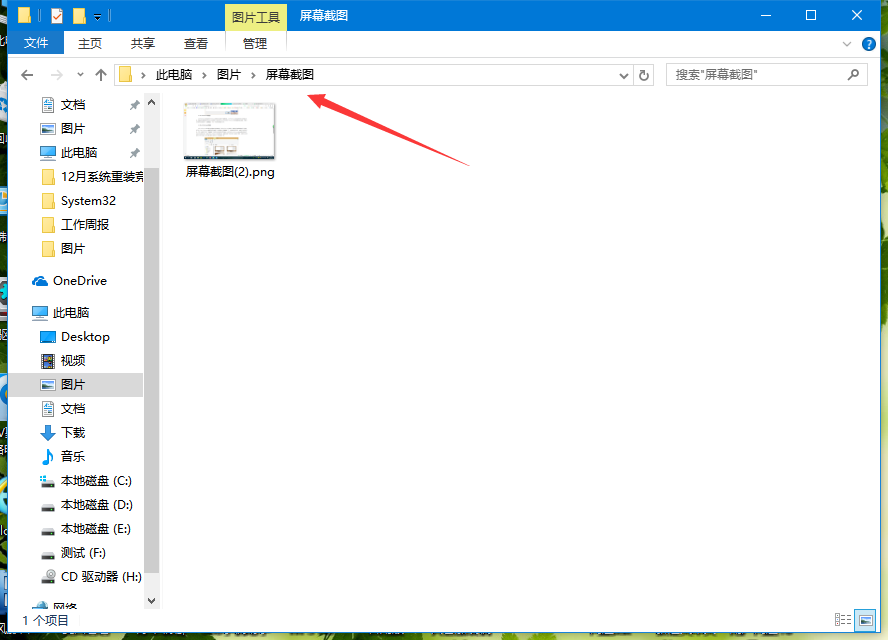
Task: Click the pin icon beside 文档
Action: 135,105
